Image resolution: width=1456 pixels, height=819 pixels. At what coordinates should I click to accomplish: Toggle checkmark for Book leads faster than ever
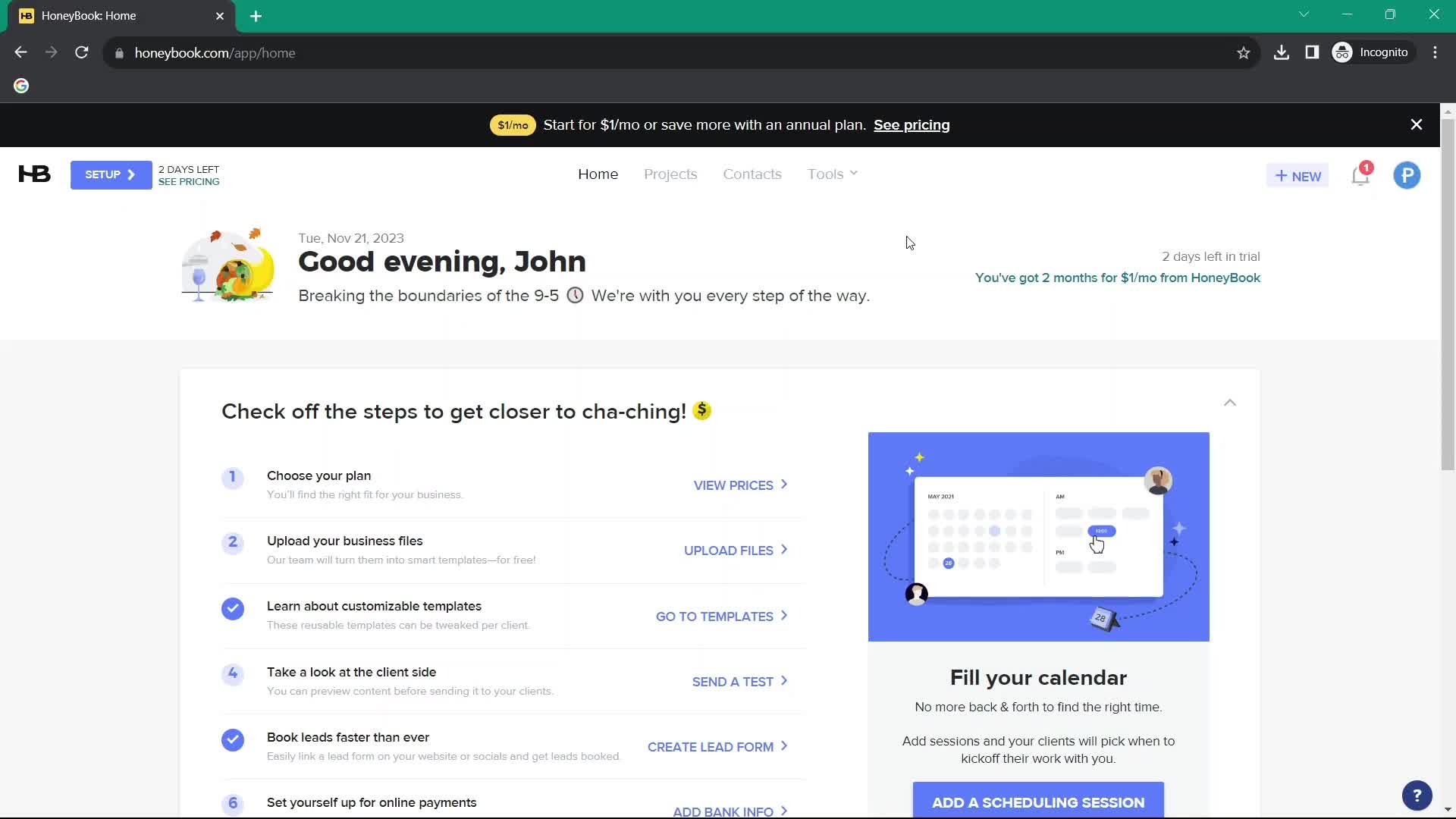click(233, 739)
